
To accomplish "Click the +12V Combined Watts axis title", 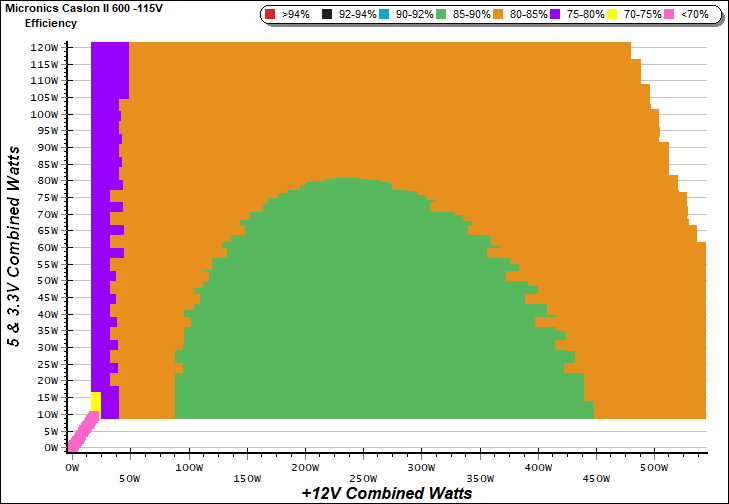I will 386,493.
